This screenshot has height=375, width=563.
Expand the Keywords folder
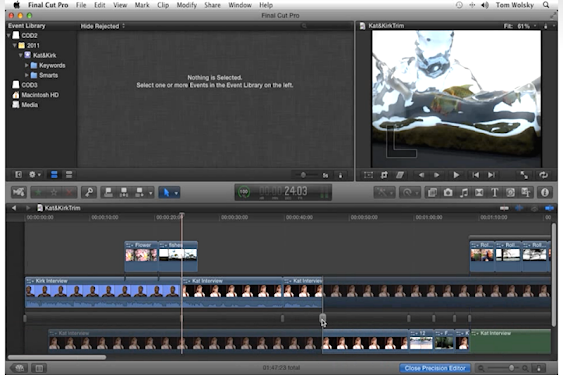pos(27,65)
